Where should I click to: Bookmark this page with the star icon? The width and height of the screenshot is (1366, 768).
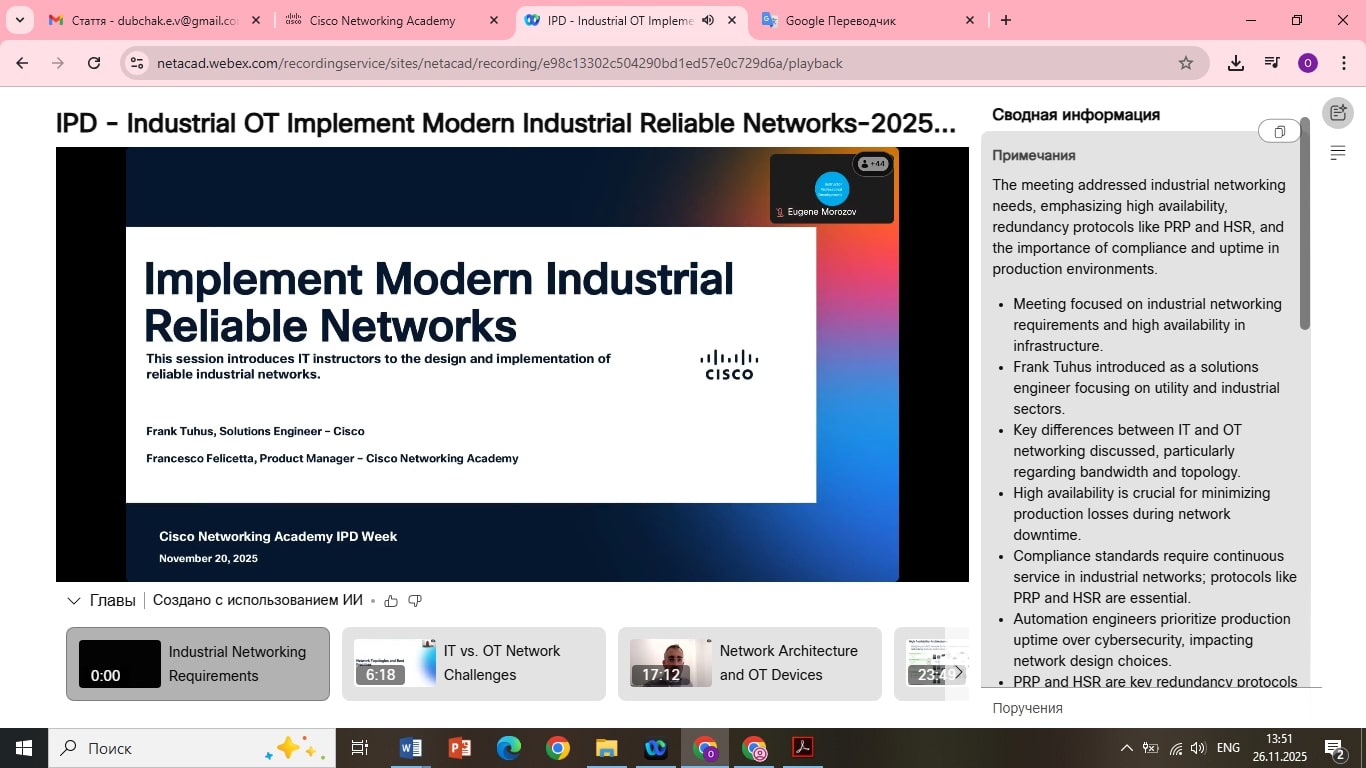click(x=1186, y=63)
